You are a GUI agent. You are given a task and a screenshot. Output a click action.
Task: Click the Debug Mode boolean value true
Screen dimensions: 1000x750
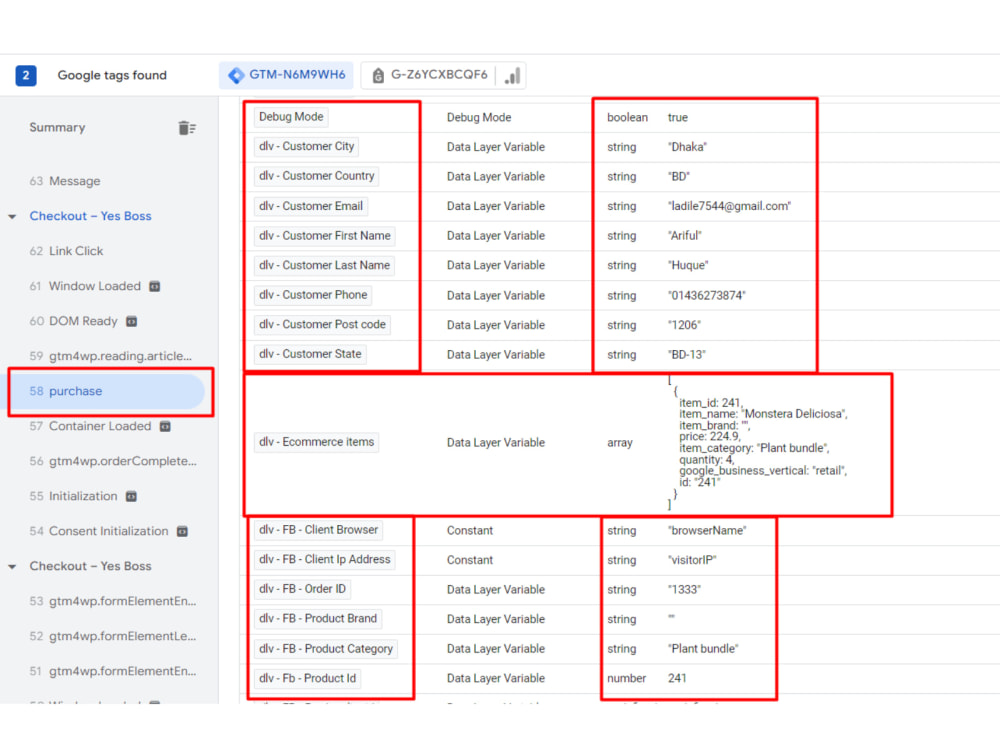pyautogui.click(x=678, y=117)
